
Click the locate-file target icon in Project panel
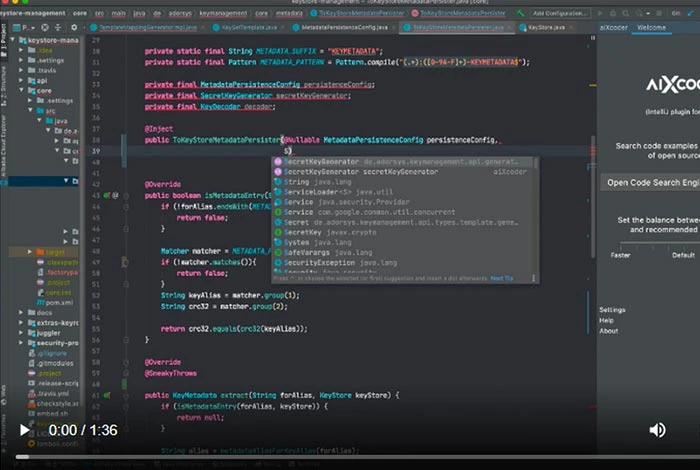[x=45, y=28]
